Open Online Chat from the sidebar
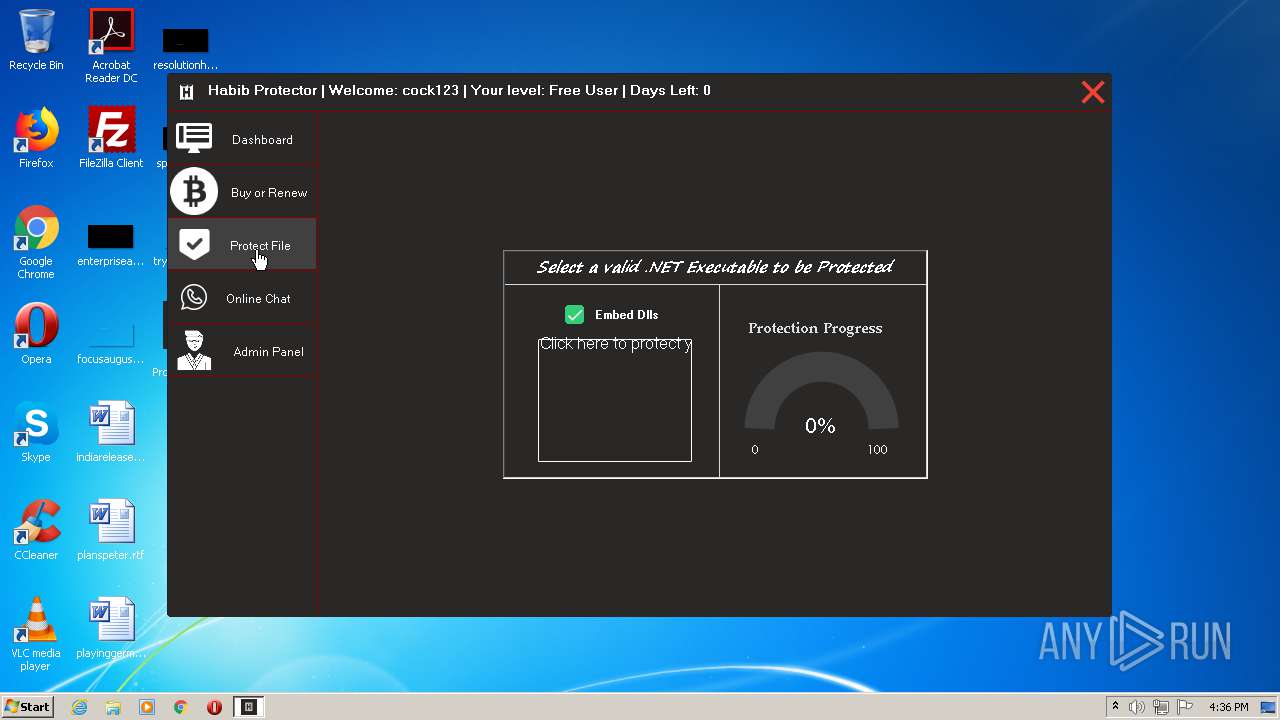Image resolution: width=1280 pixels, height=720 pixels. (242, 298)
